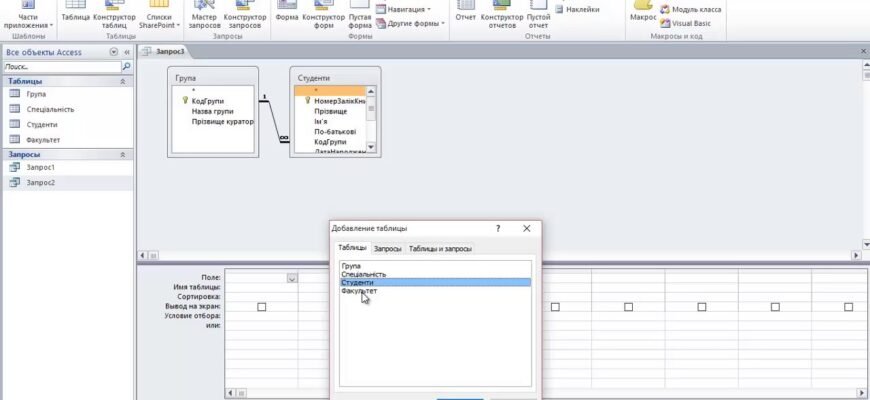Switch to Запросы tab in add-table dialog
The image size is (870, 400).
(x=387, y=248)
